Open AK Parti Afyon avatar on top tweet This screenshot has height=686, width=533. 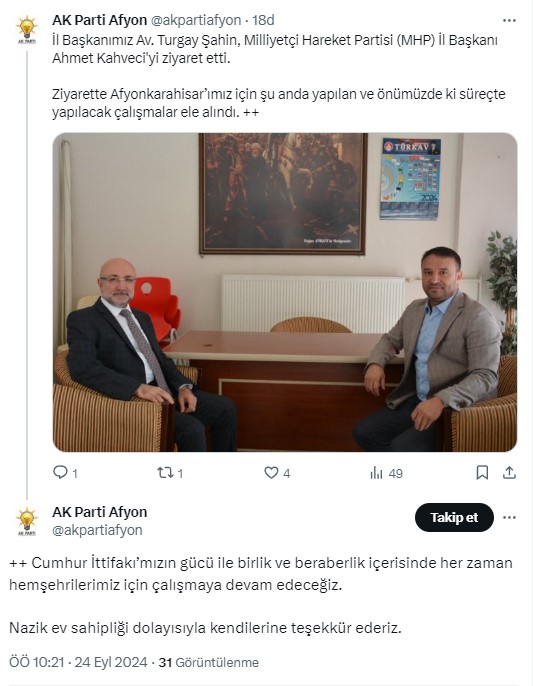click(x=27, y=29)
